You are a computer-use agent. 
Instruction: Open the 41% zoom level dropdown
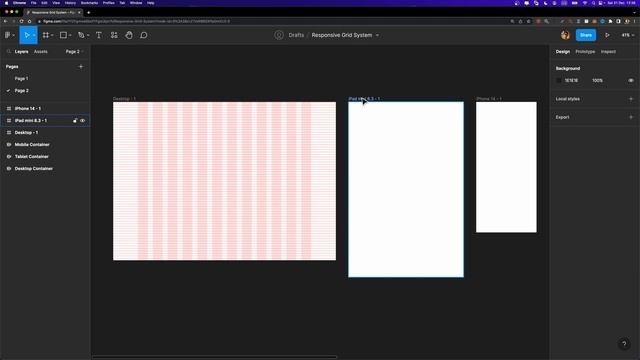click(x=628, y=35)
